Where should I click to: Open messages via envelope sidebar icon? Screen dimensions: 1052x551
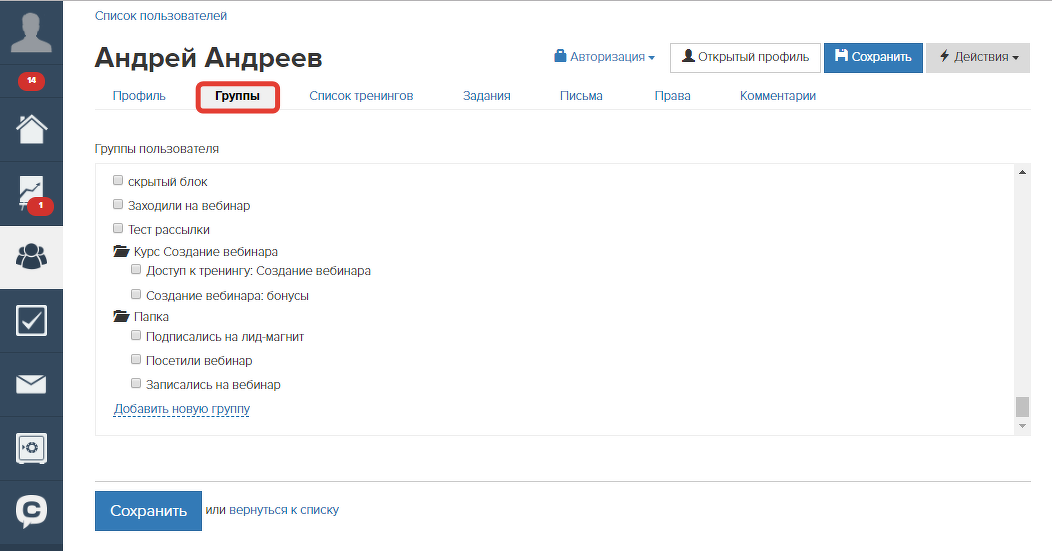31,385
